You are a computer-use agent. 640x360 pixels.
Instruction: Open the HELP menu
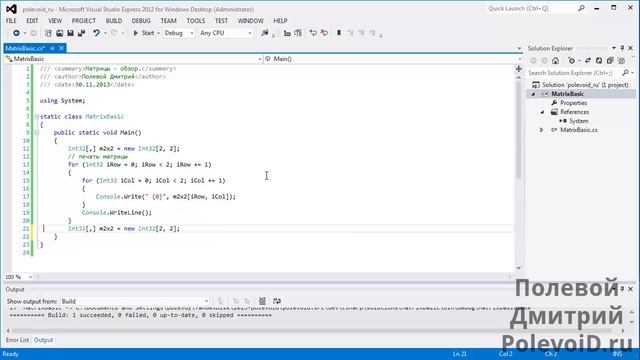[280, 21]
